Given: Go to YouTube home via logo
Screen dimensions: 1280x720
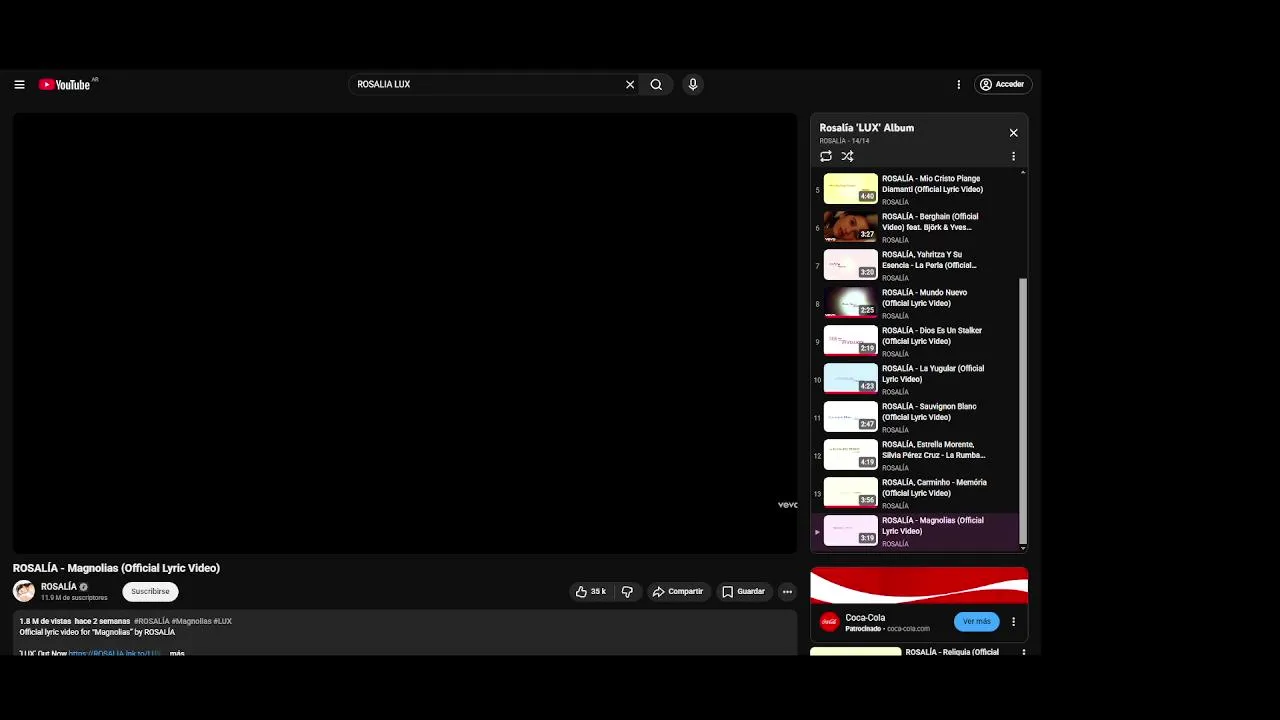Looking at the screenshot, I should 65,85.
